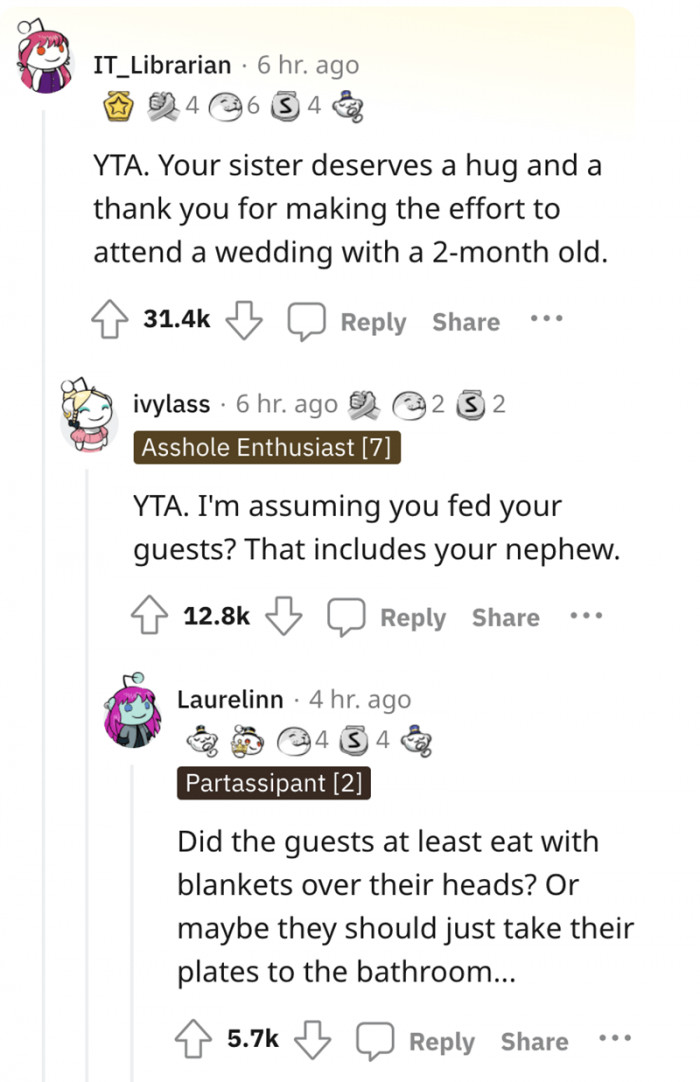Upvote IT_Librarian's comment
Screen dimensions: 700x1082
click(110, 320)
